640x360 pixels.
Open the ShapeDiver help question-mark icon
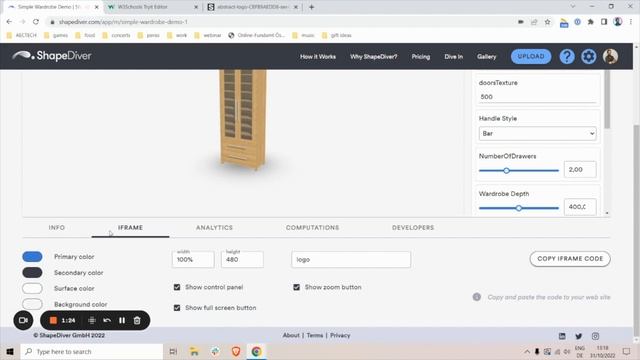[567, 56]
